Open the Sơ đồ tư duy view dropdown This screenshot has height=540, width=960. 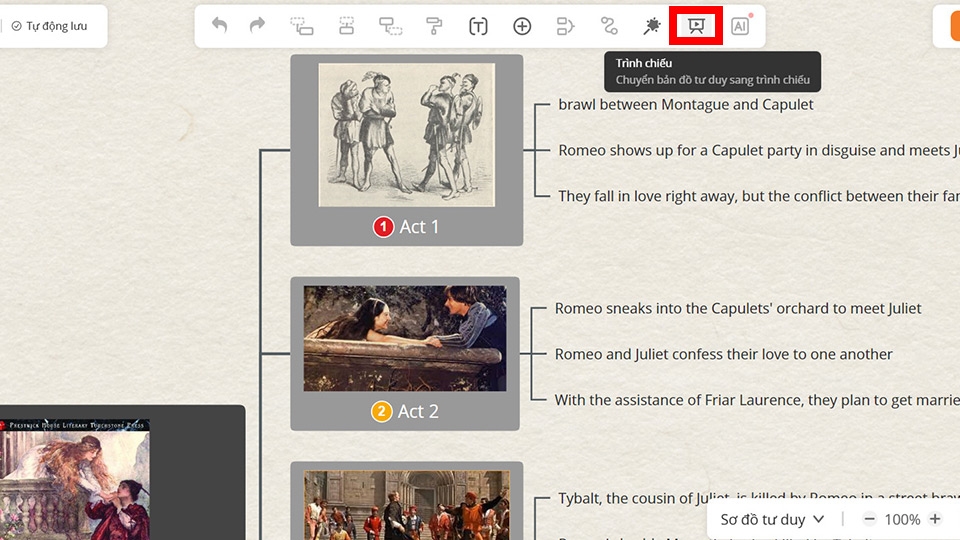point(773,520)
